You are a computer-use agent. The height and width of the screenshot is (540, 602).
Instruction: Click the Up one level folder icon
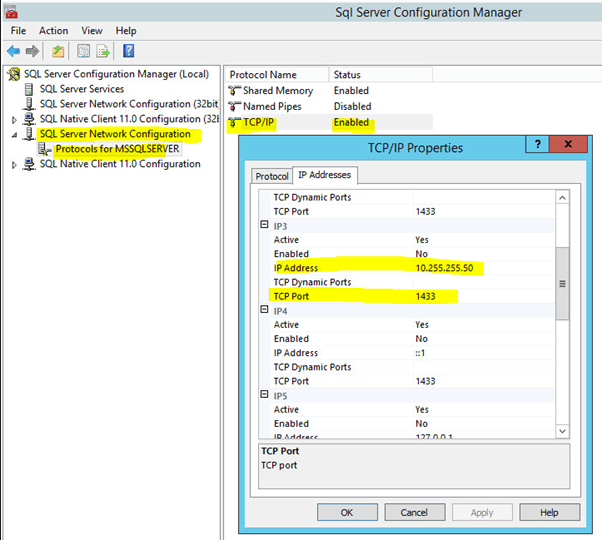tap(59, 51)
